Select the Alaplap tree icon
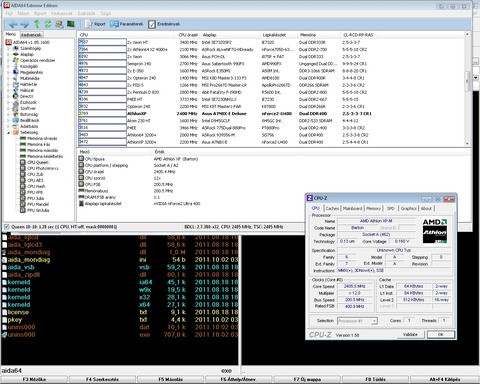Screen dimensions: 480x384 16,54
